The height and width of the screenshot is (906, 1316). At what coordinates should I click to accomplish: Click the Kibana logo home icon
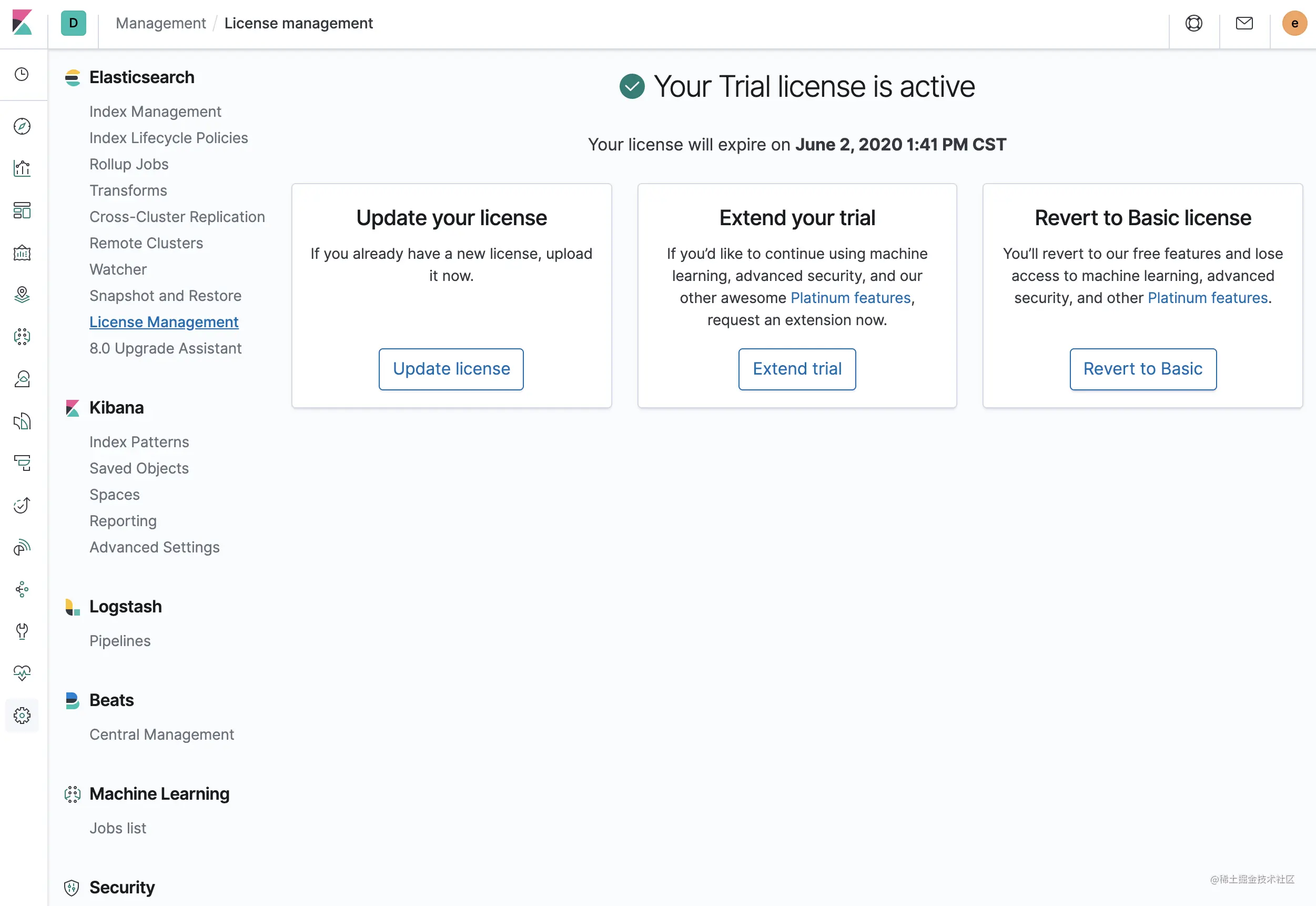point(22,23)
